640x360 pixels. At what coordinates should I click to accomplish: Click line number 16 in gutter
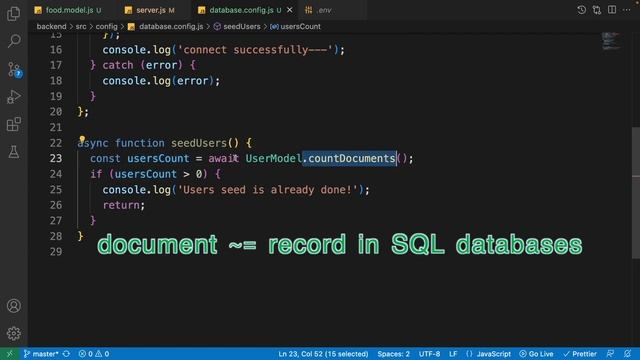tap(56, 50)
